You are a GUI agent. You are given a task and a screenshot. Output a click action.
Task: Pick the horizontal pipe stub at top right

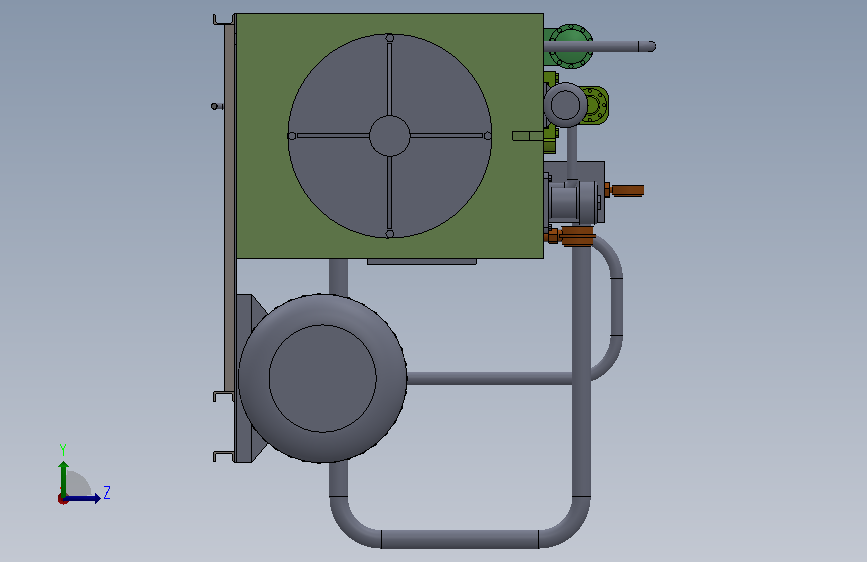(x=600, y=46)
